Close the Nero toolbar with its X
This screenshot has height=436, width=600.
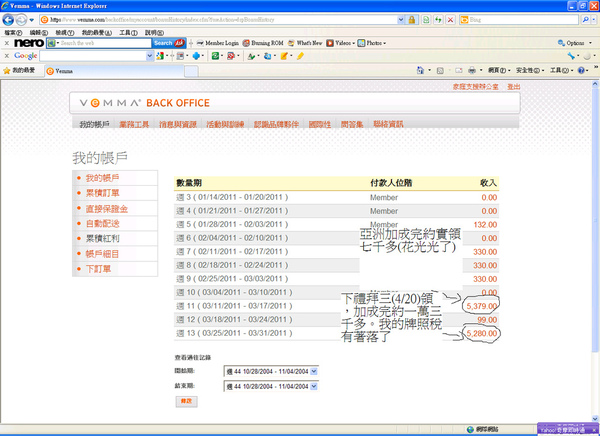click(x=7, y=43)
